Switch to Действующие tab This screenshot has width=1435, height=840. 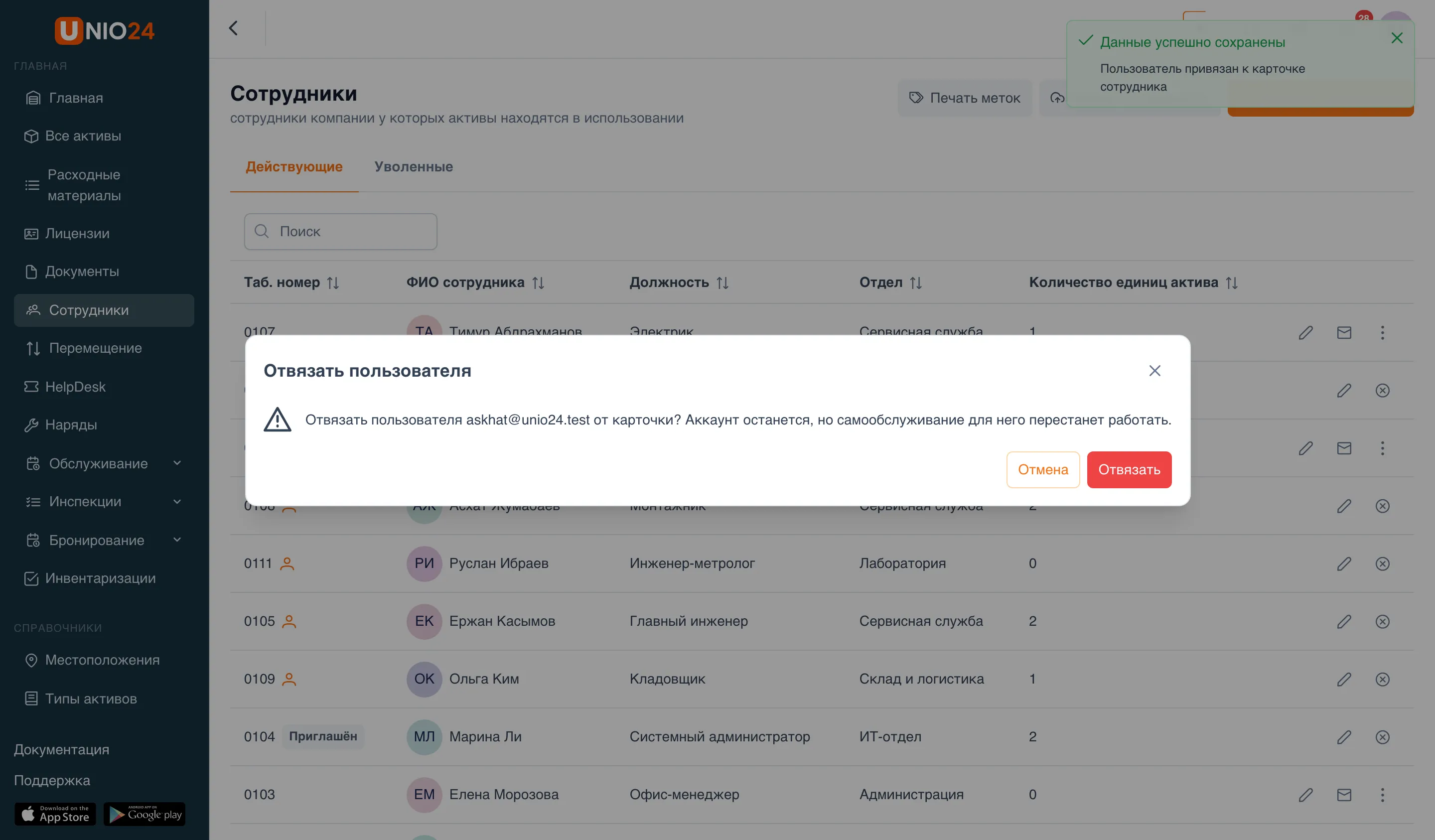pyautogui.click(x=294, y=167)
